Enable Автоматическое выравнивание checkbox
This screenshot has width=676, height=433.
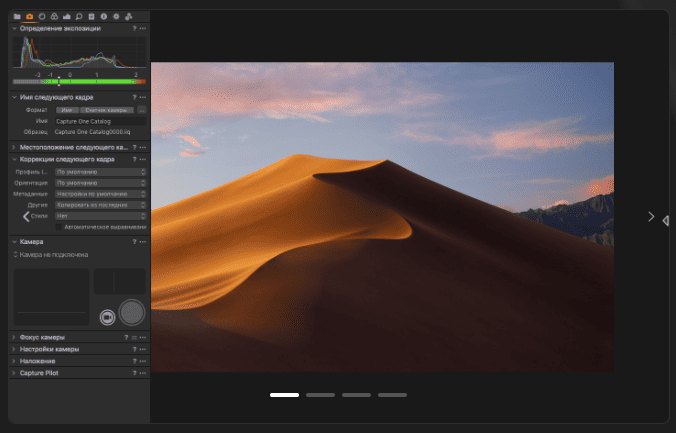click(59, 227)
